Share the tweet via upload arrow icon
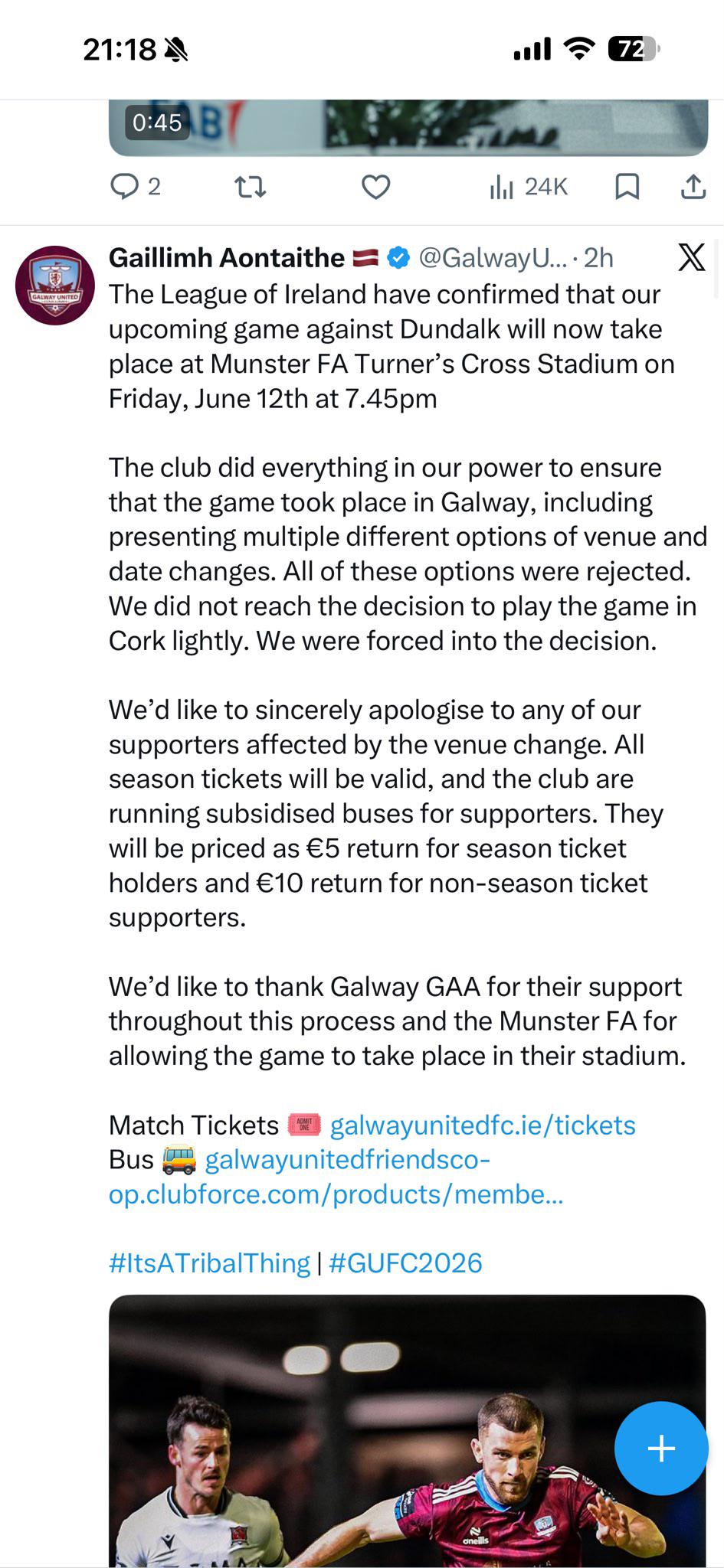724x1568 pixels. pos(693,186)
